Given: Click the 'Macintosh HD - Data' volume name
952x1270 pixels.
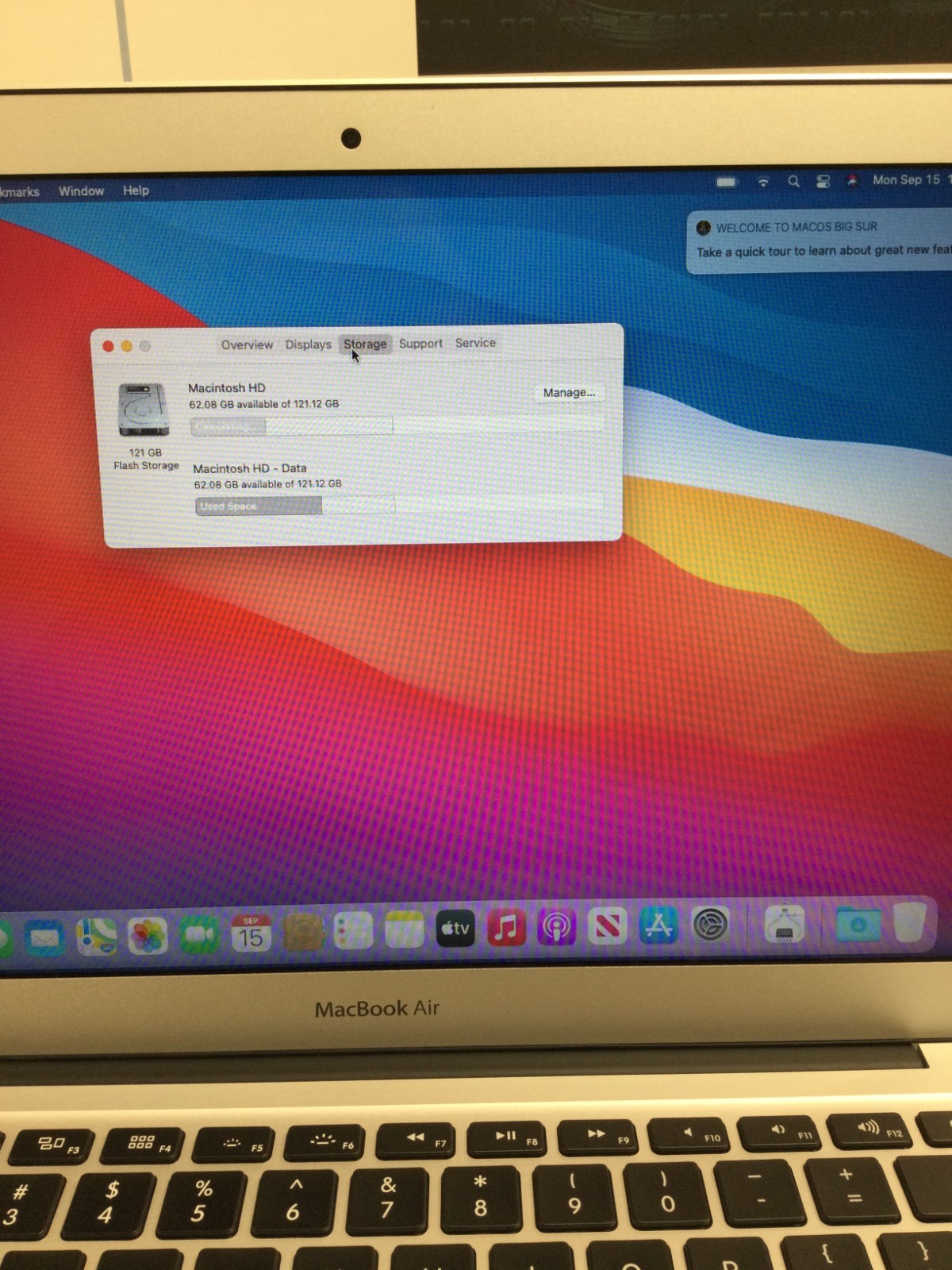Looking at the screenshot, I should pos(250,468).
